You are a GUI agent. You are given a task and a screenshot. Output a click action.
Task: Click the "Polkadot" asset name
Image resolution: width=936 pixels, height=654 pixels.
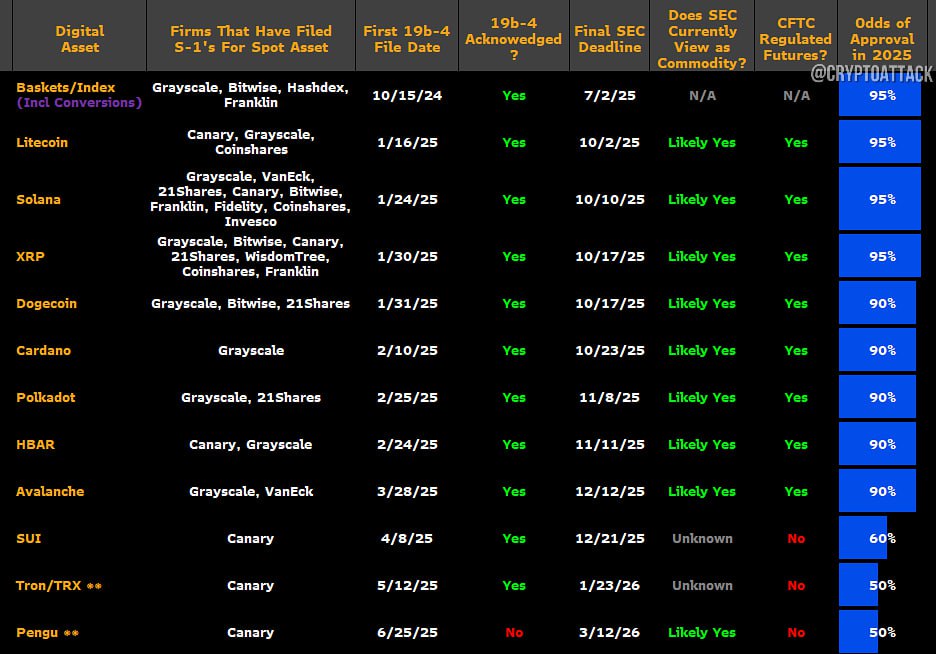46,397
